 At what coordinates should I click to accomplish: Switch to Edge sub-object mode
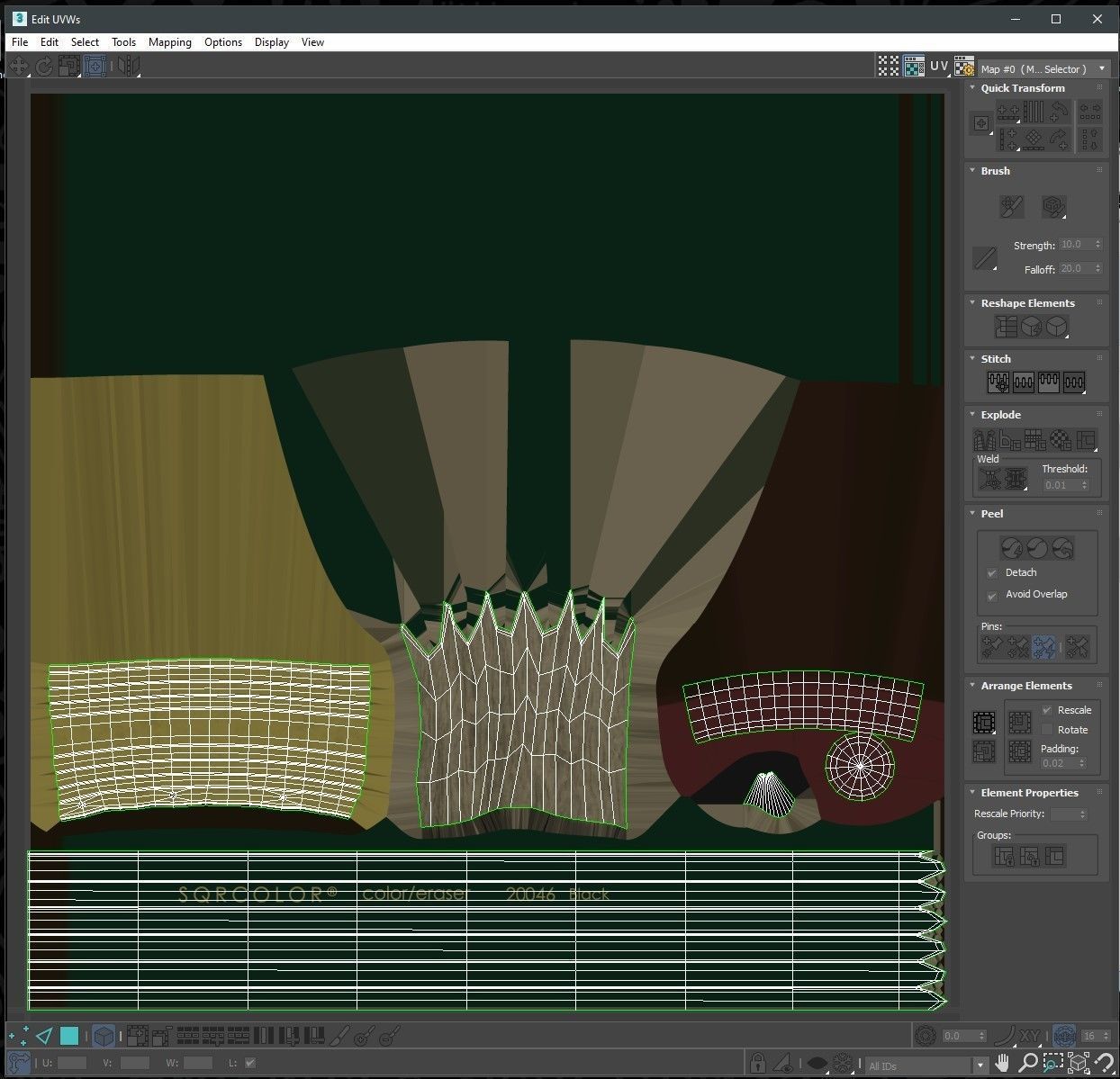pos(44,1036)
